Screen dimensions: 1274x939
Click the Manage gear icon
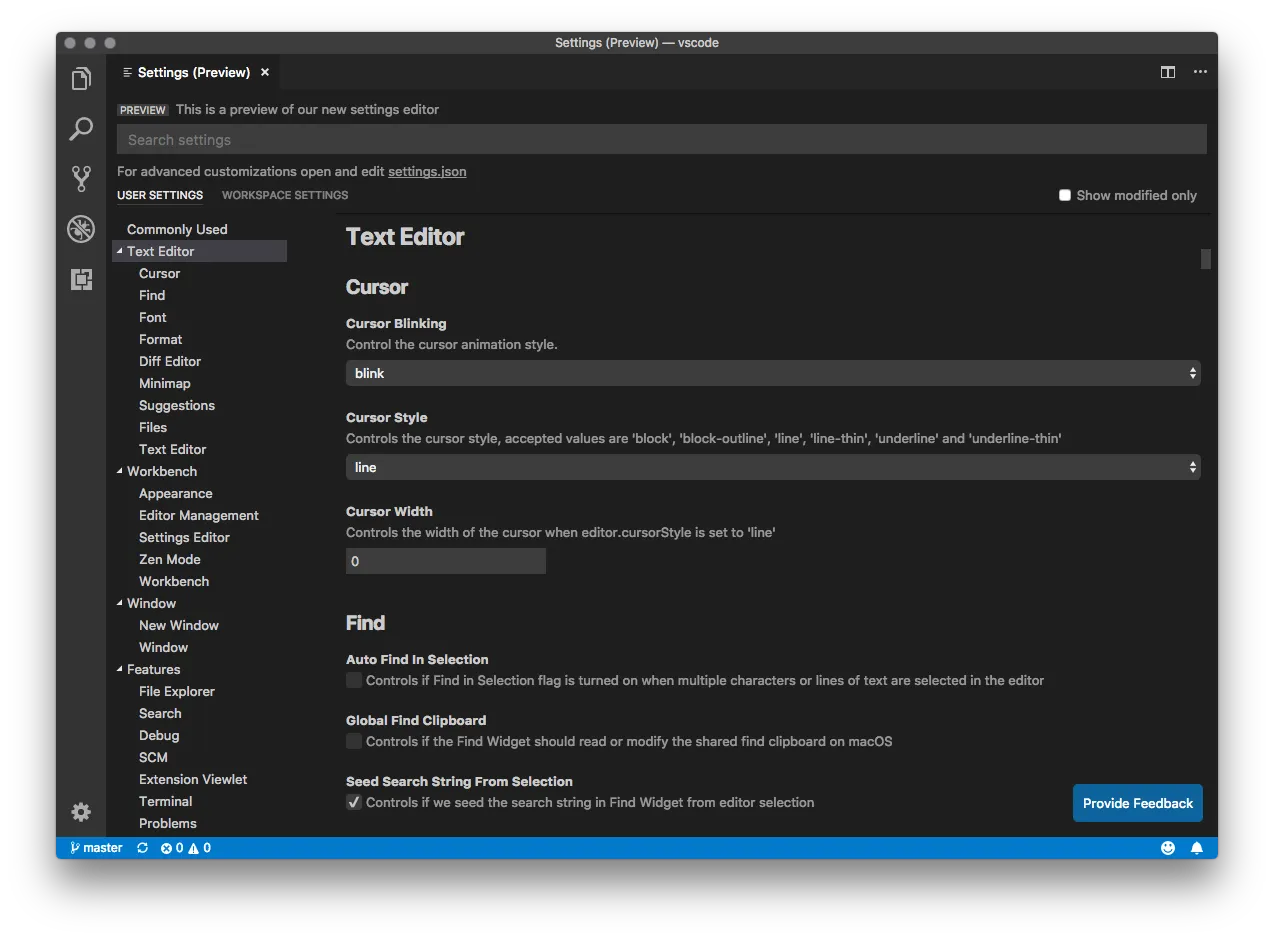(x=81, y=812)
